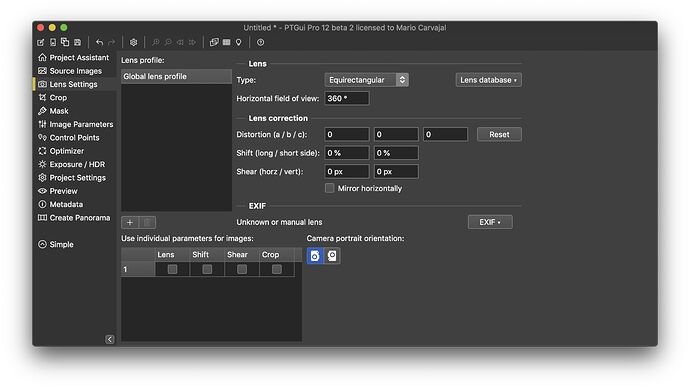The image size is (690, 389).
Task: Tick the Lens checkbox for image 1
Action: tap(172, 269)
